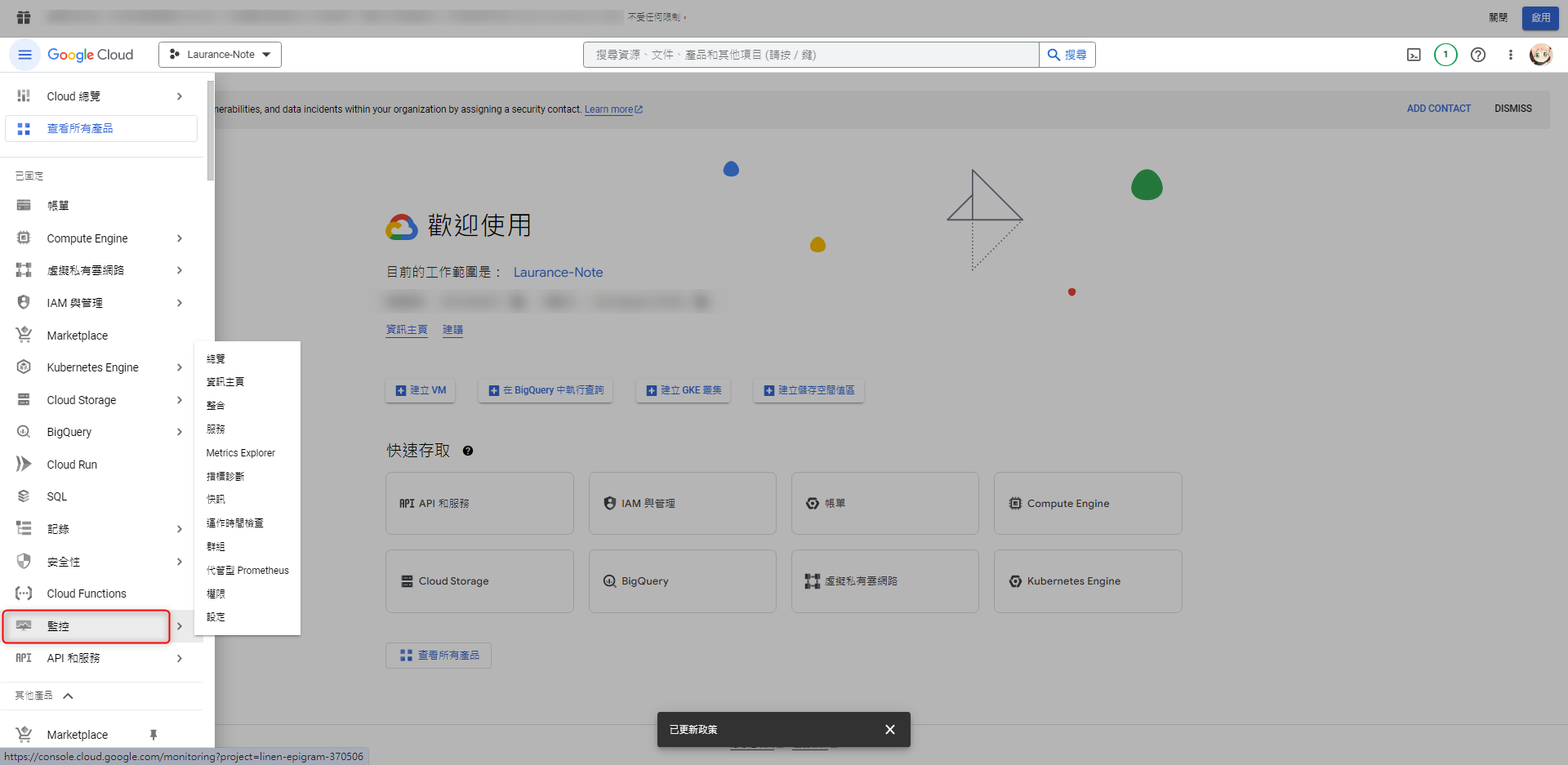Click 在 BigQuery 中執行查詢 button
Screen dimensions: 1568x765
click(x=546, y=390)
